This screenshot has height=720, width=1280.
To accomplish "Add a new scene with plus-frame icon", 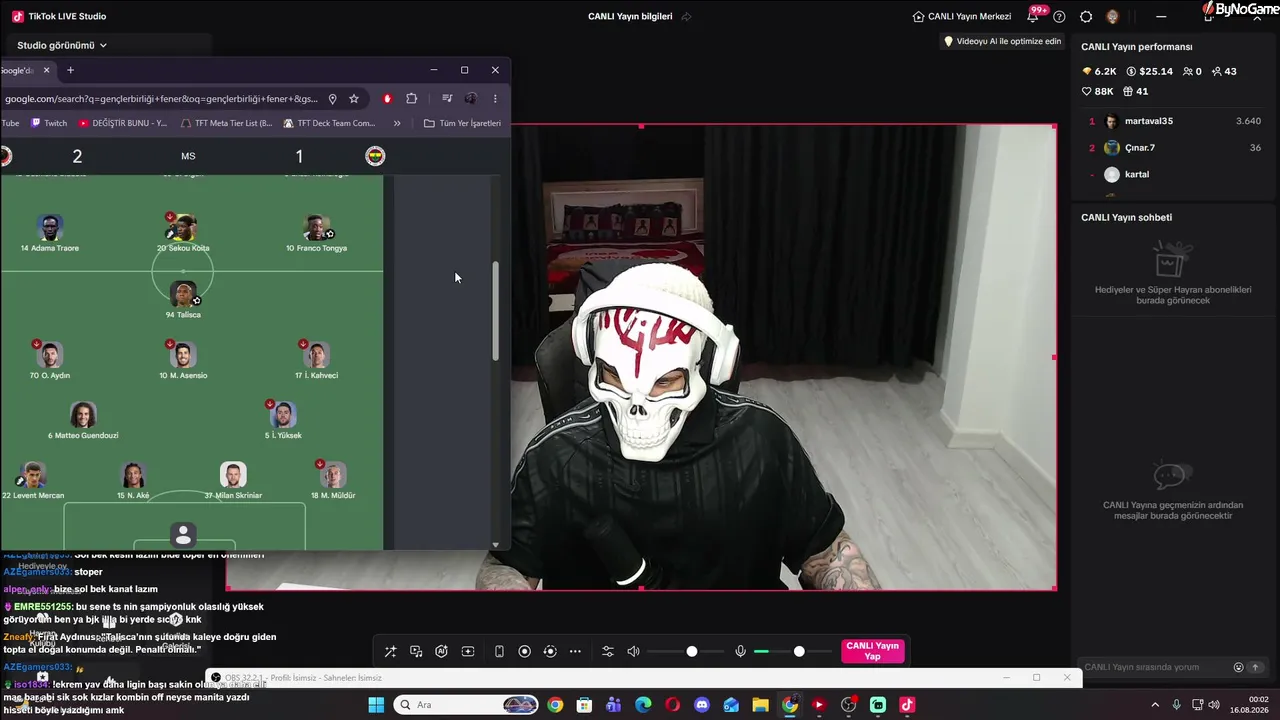I will [468, 652].
